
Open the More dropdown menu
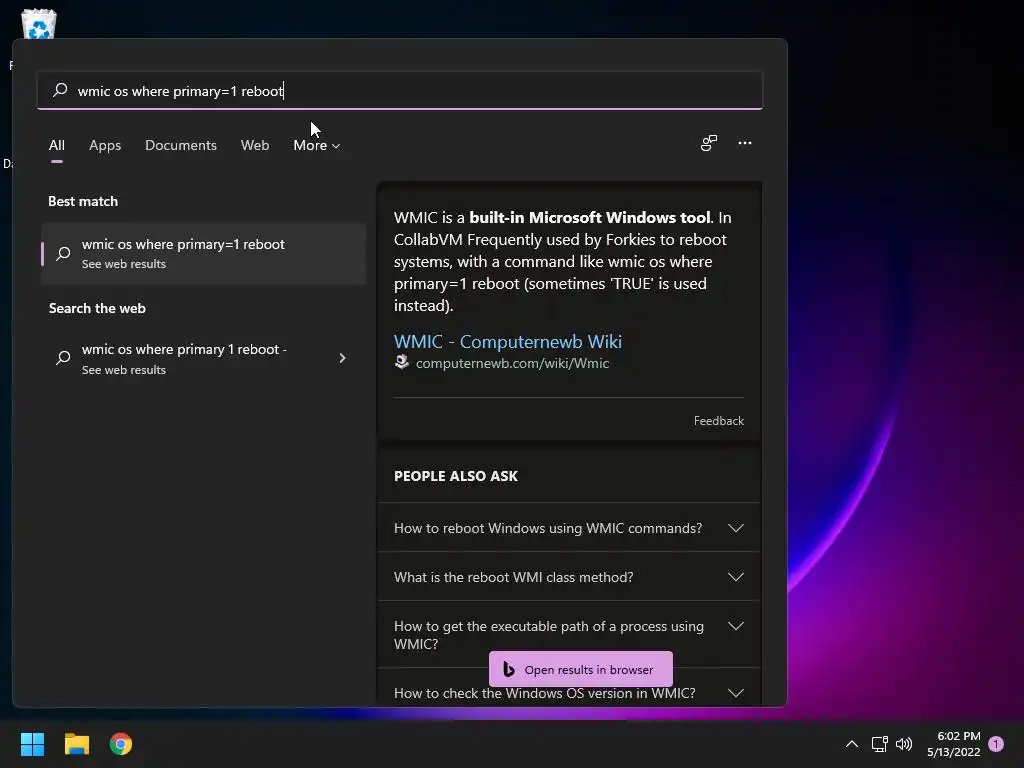(x=317, y=145)
